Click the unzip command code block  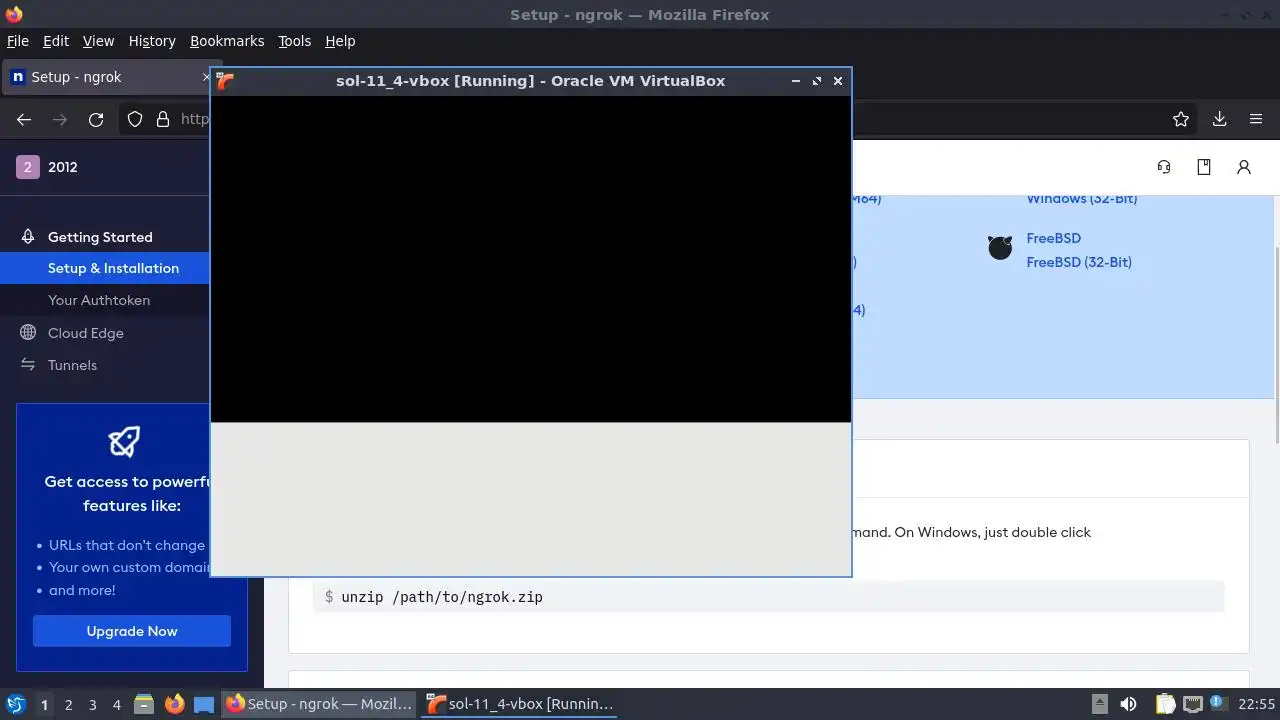pos(768,597)
